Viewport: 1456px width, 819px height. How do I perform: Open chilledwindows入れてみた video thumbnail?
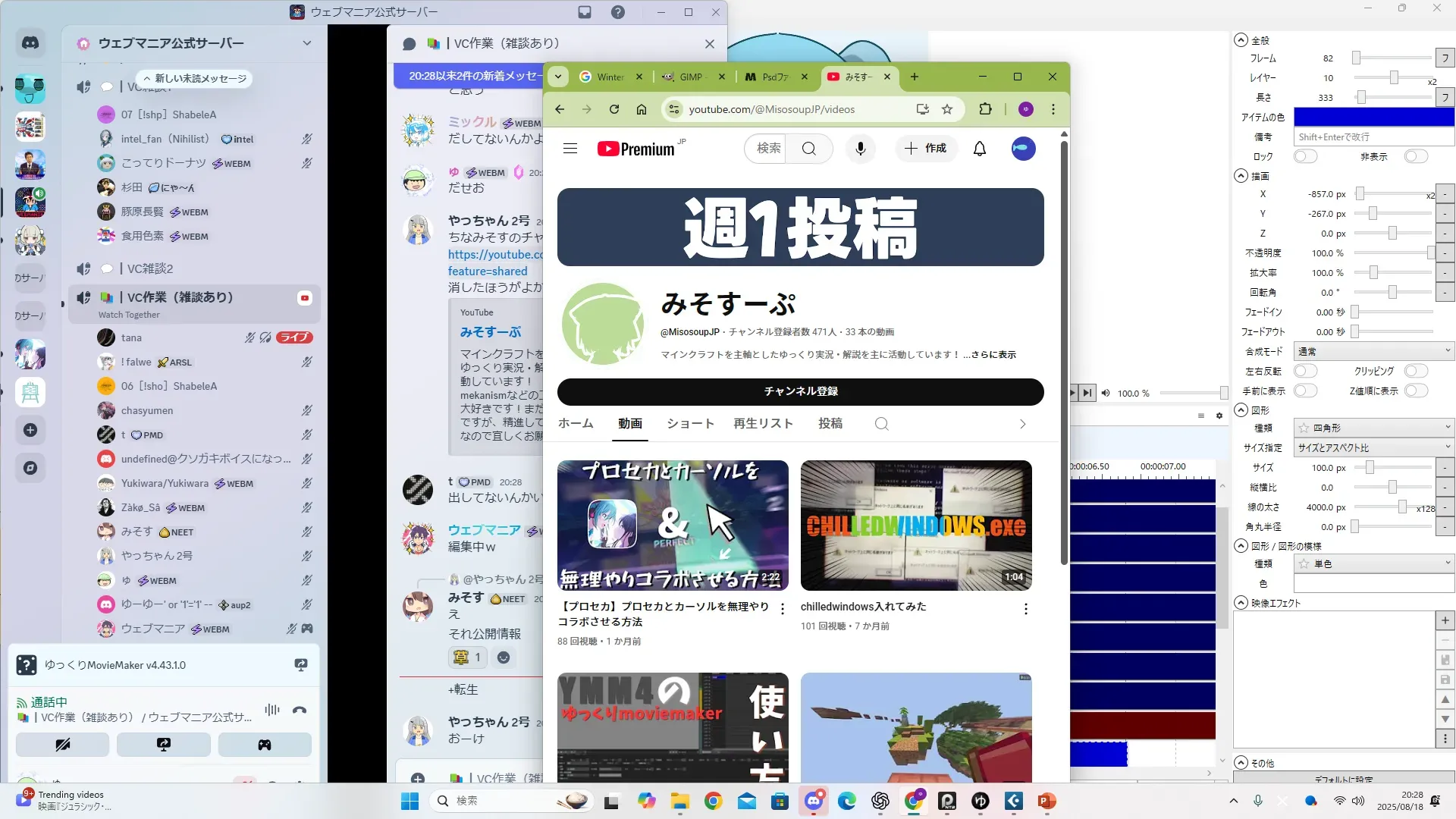(x=916, y=525)
